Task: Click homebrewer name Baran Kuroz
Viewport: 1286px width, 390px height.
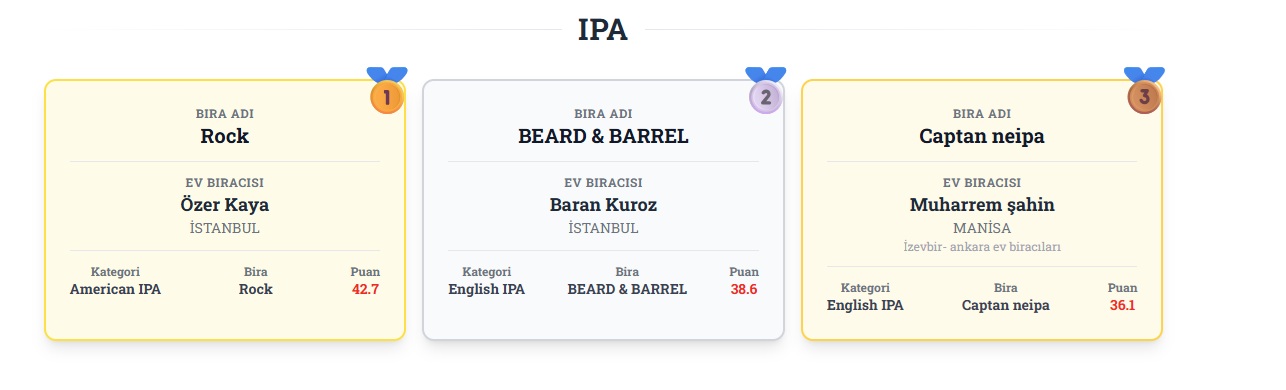Action: click(x=603, y=205)
